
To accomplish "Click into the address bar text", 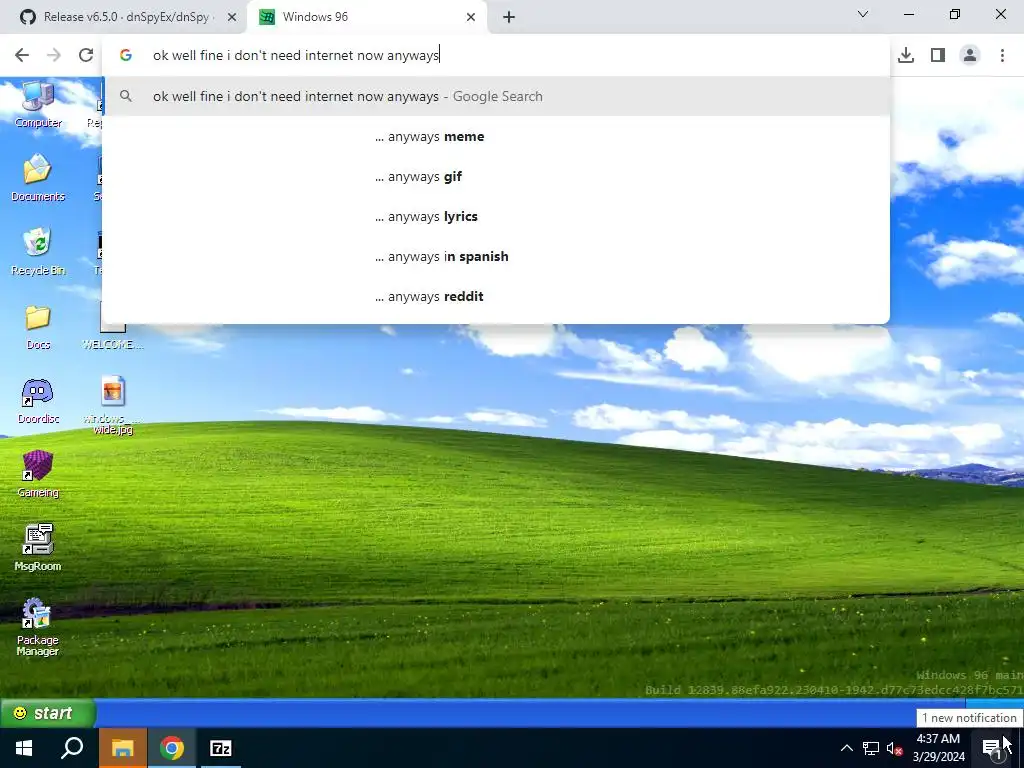I will (x=296, y=55).
